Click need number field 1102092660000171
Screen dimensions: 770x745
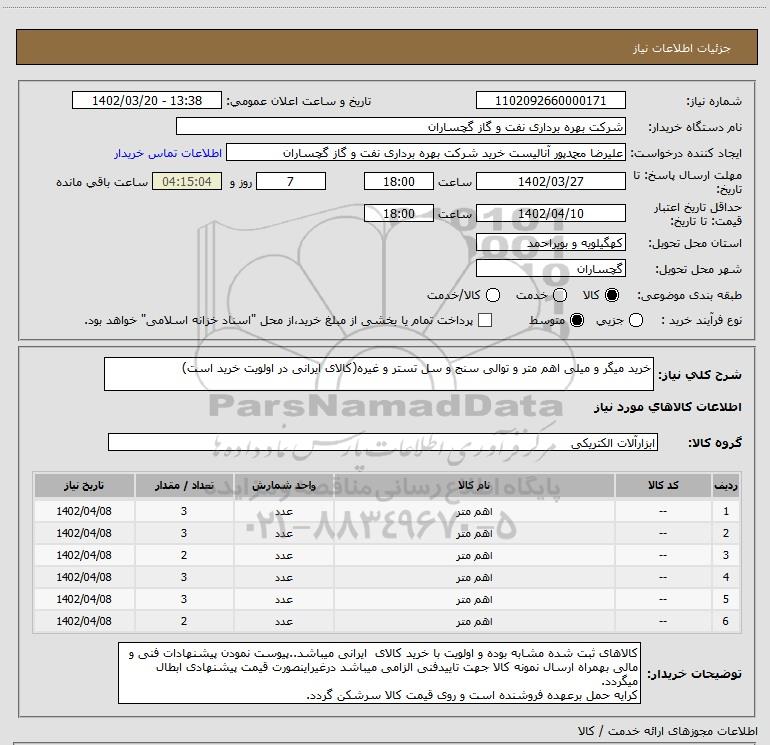(x=550, y=100)
